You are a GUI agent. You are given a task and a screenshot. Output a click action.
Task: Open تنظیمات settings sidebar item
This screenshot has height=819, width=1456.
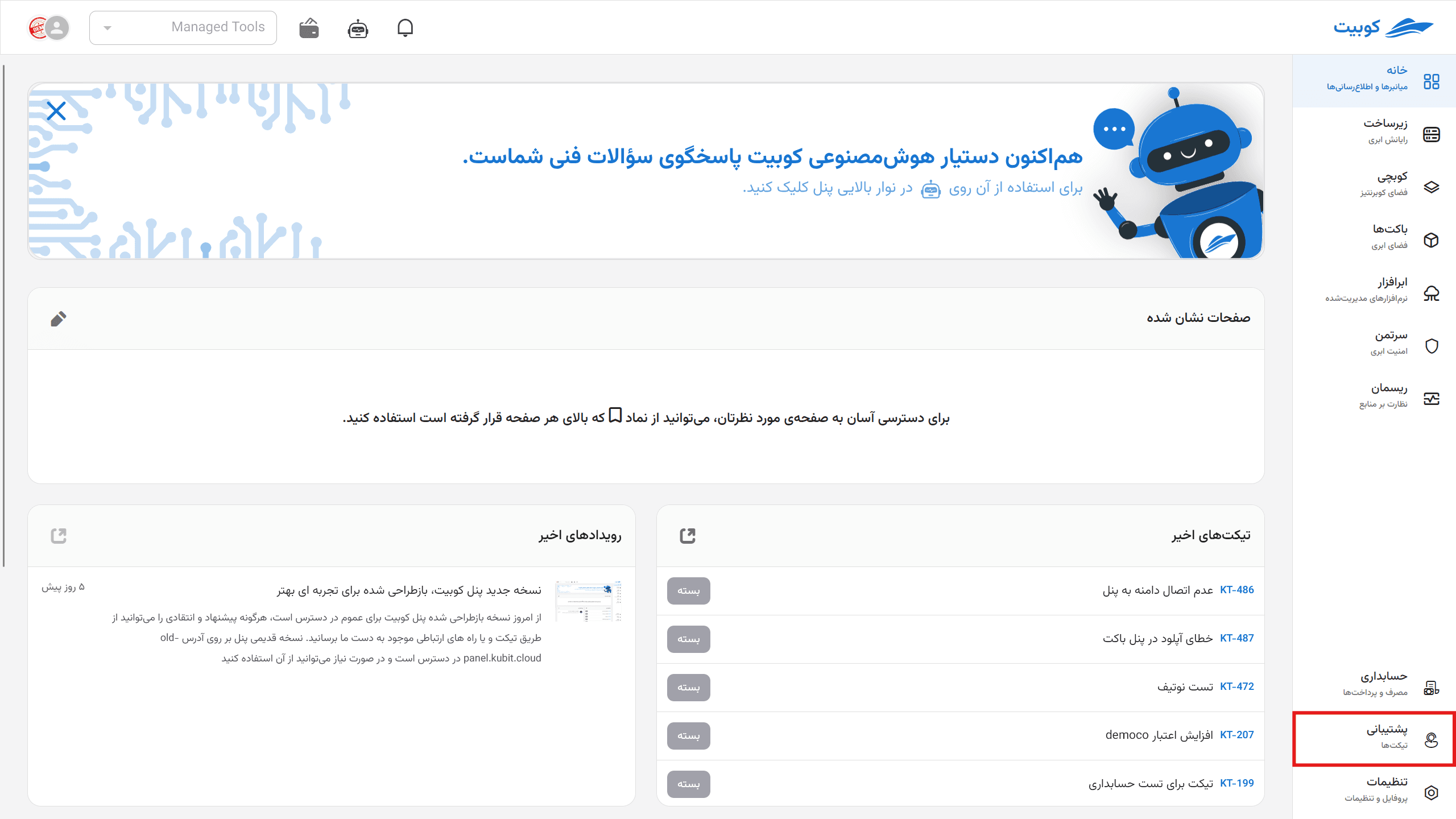[x=1374, y=792]
